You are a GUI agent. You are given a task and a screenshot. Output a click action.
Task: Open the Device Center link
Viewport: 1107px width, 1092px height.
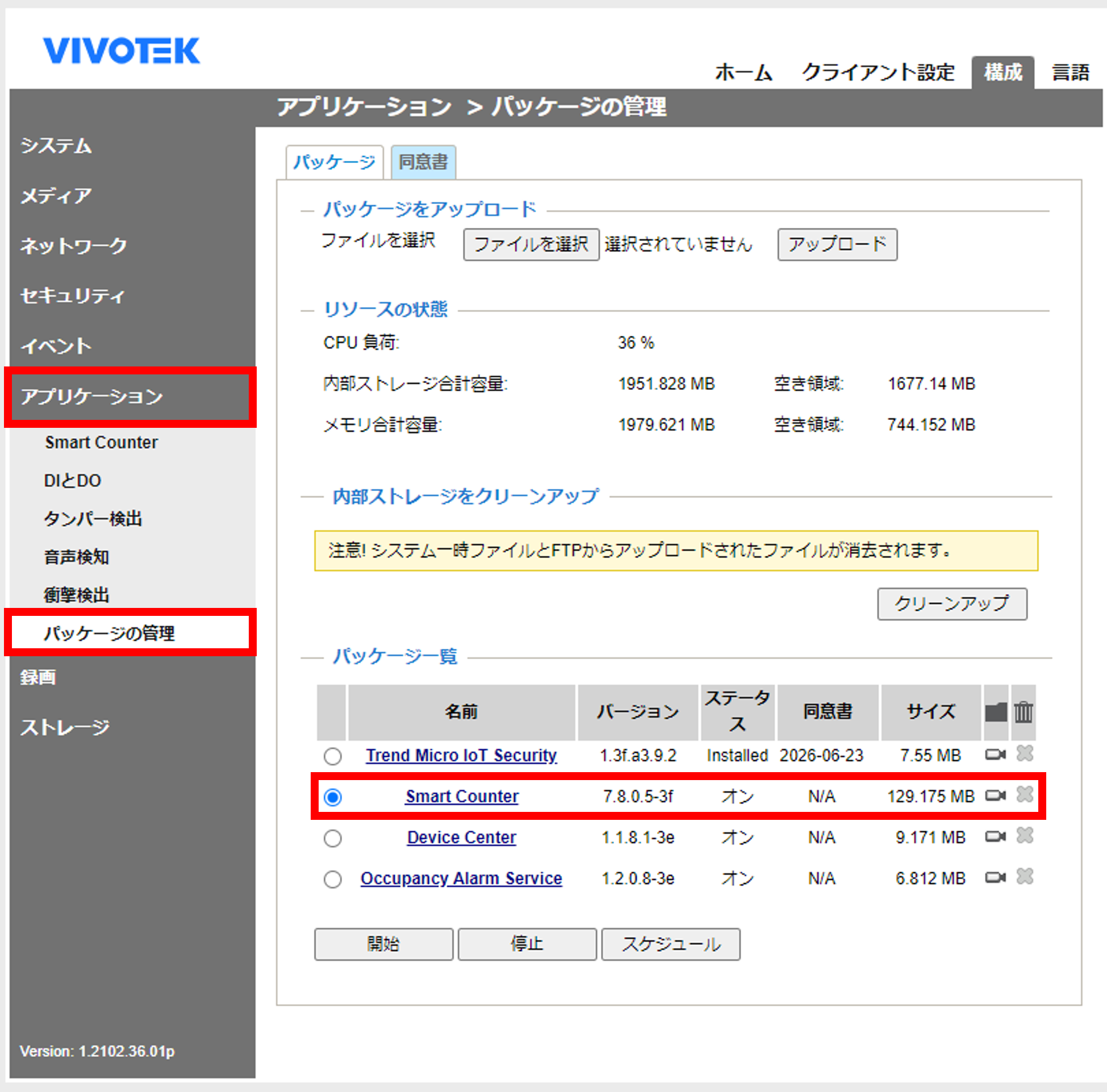461,837
